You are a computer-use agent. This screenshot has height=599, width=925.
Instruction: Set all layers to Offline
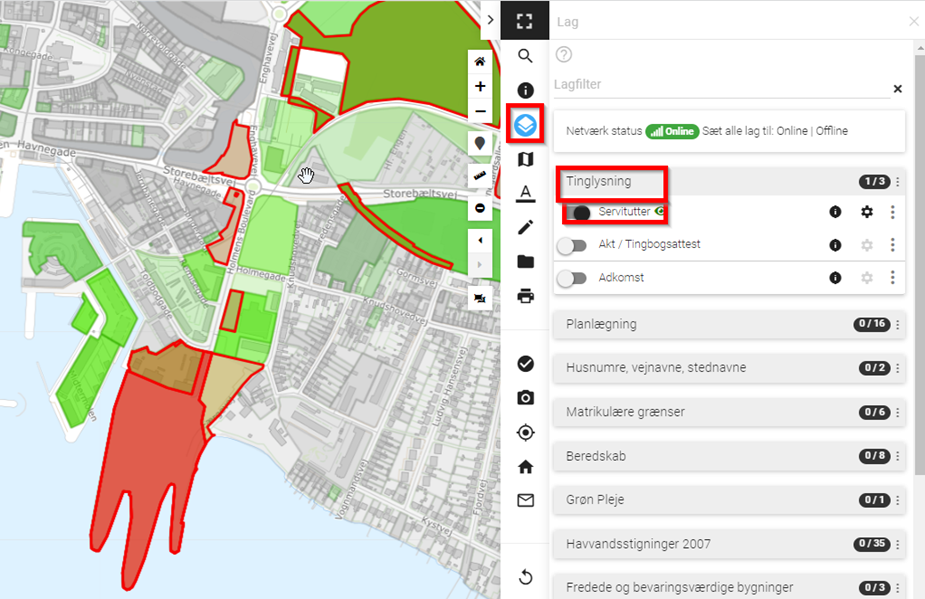point(832,131)
